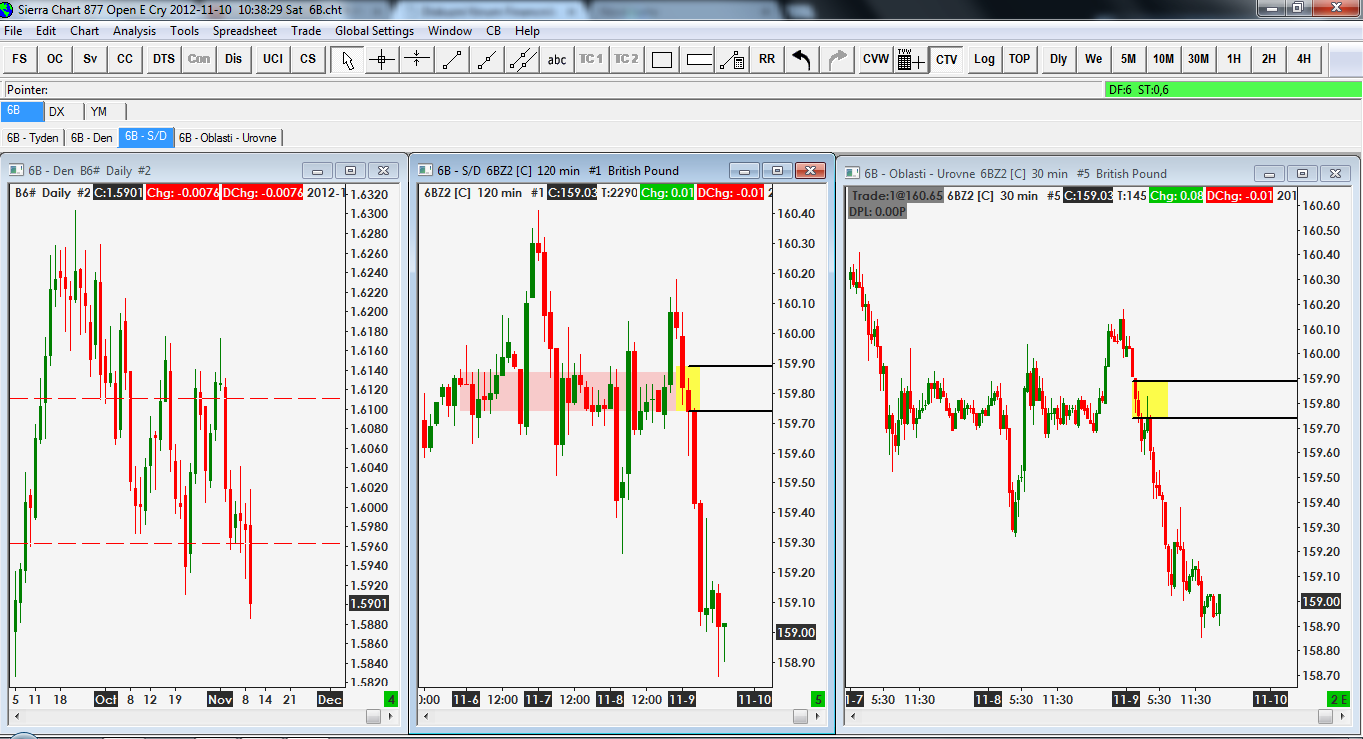Open the 6B - Oblasti - Urovne chart tab

click(227, 137)
